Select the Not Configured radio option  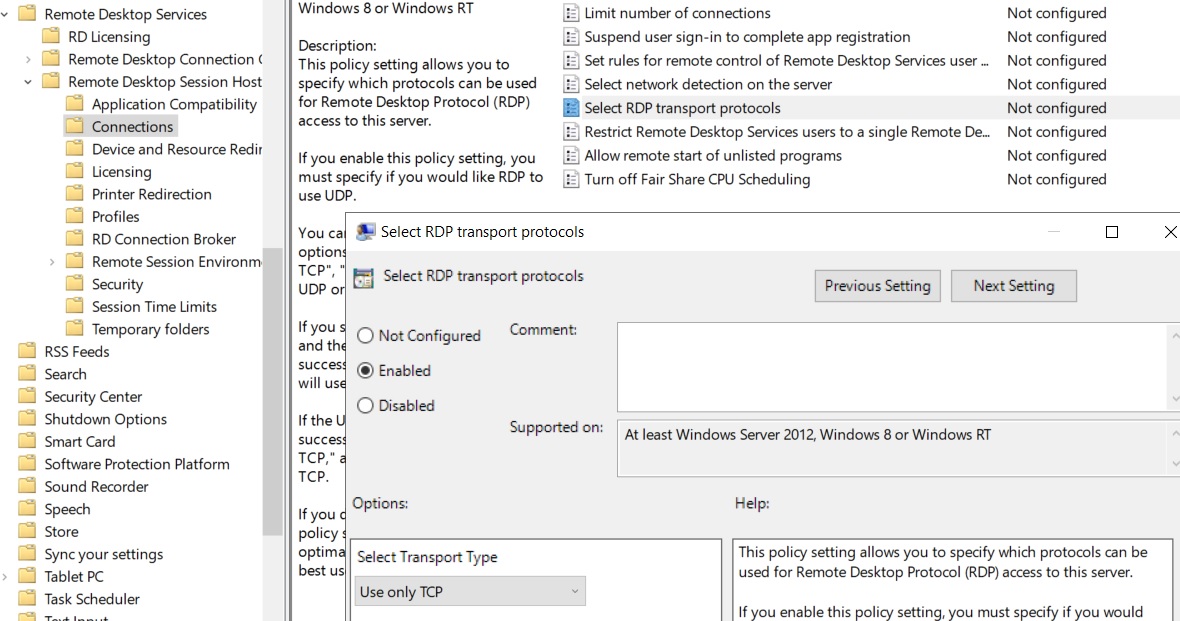[366, 336]
